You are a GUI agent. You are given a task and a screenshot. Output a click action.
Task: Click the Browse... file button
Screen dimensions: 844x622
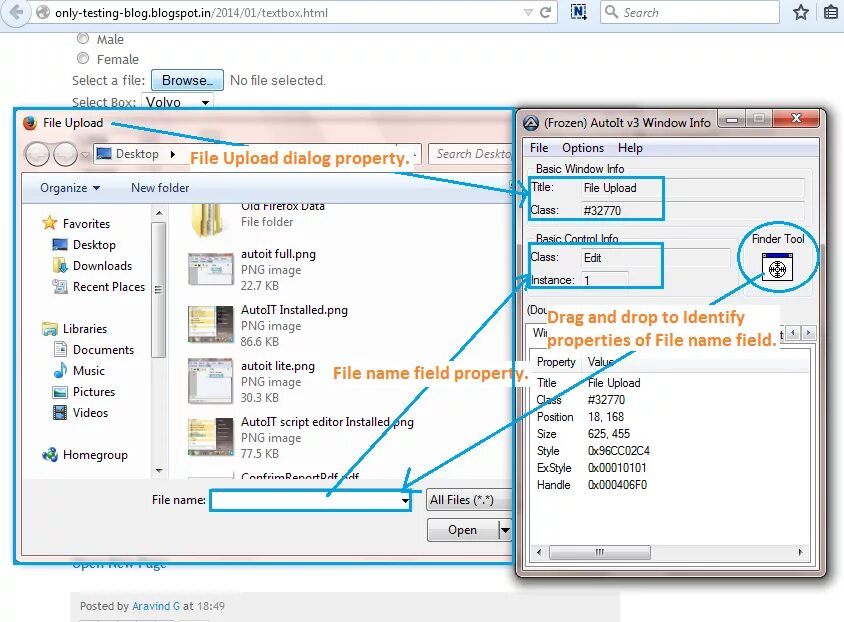click(187, 80)
